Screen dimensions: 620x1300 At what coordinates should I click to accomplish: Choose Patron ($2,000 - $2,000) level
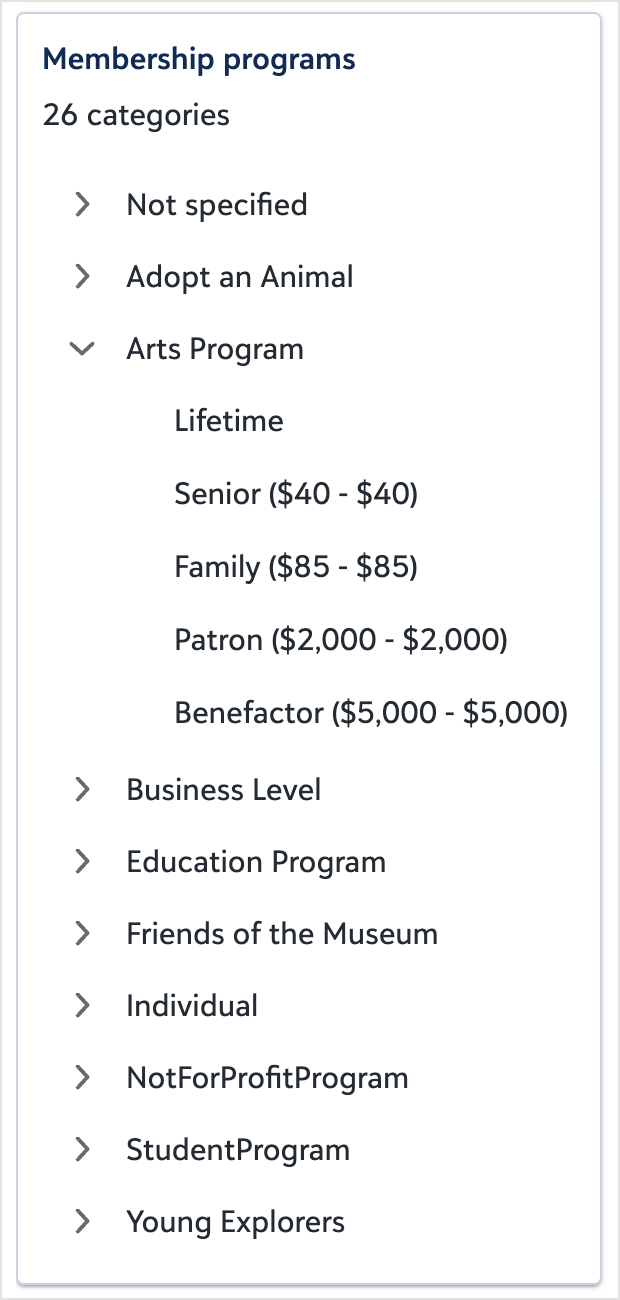(x=341, y=640)
